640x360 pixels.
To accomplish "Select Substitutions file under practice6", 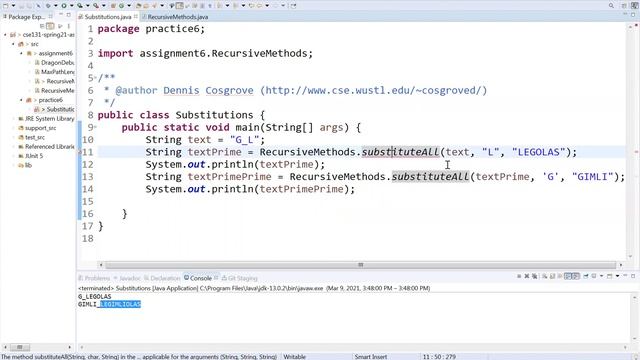I will [x=54, y=109].
